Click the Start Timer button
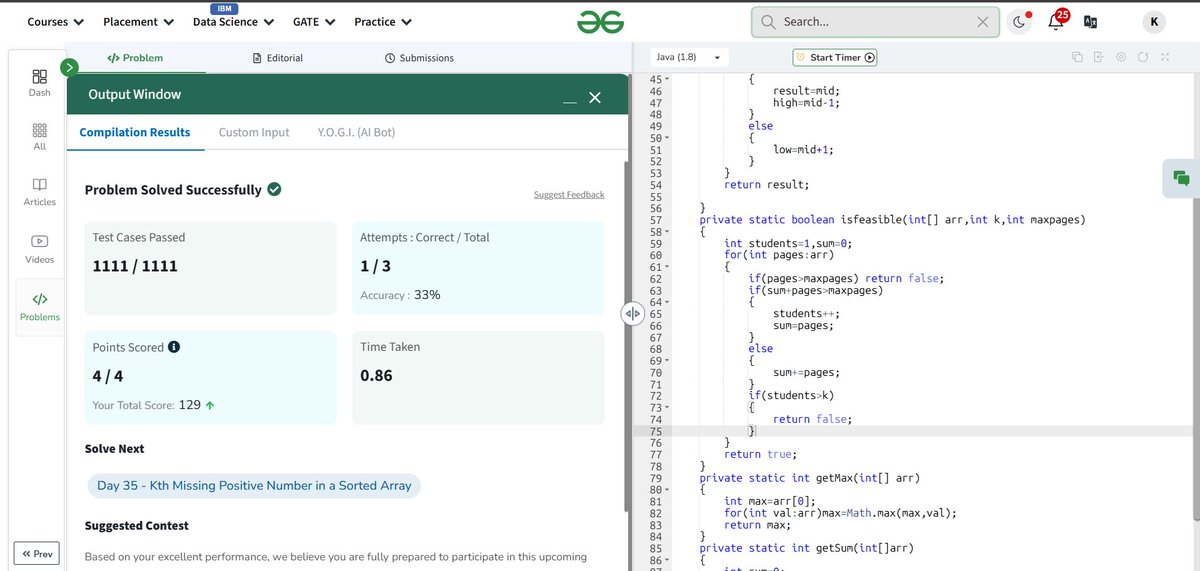This screenshot has width=1200, height=571. tap(835, 57)
